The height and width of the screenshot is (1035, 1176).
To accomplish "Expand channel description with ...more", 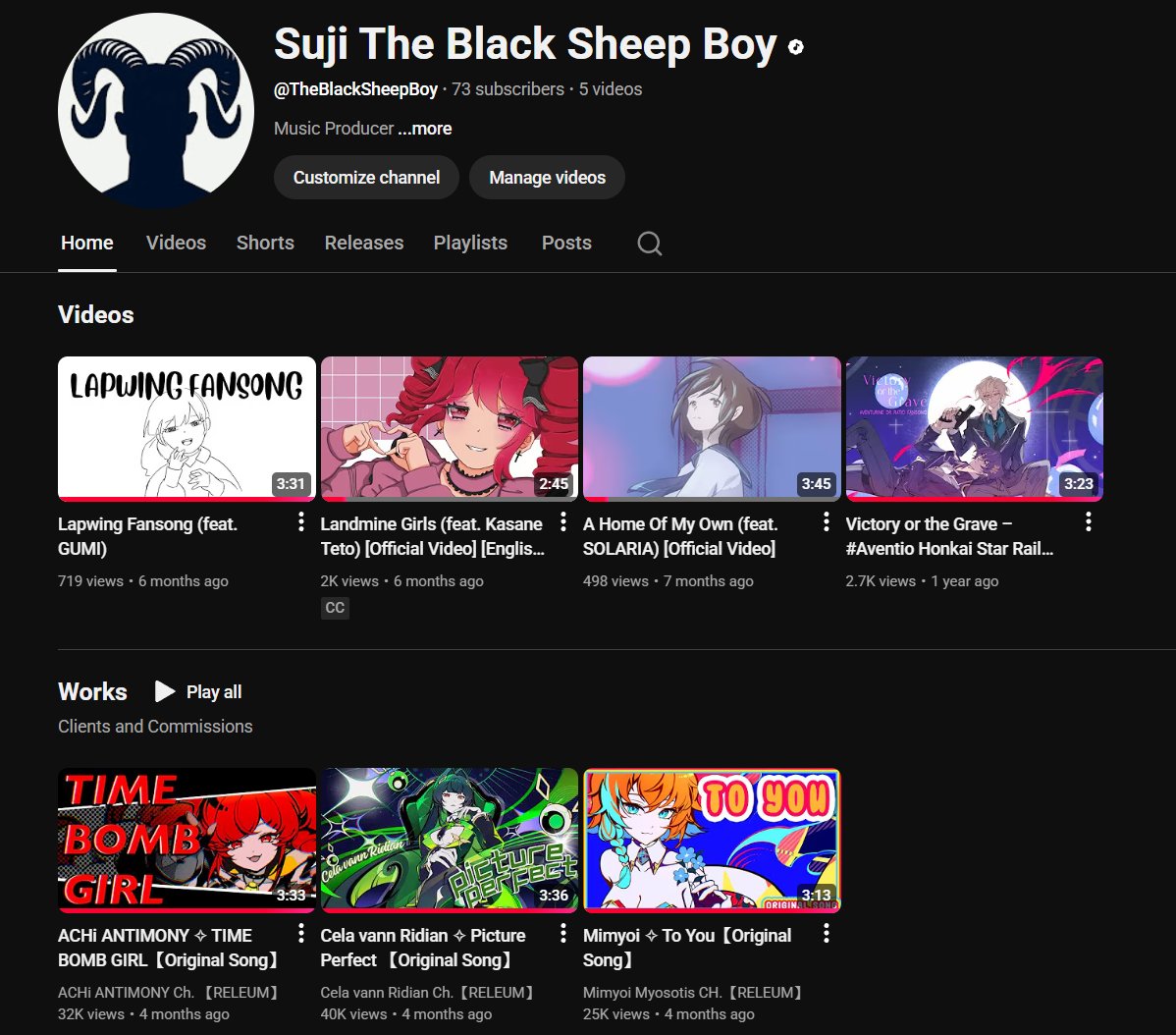I will tap(424, 129).
